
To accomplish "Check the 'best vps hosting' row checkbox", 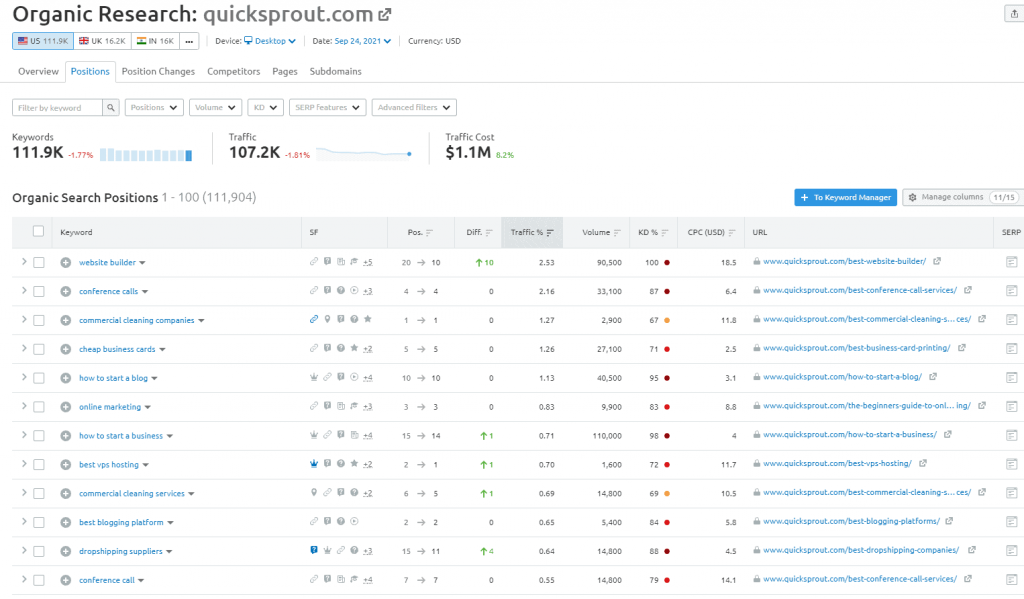I will [39, 465].
